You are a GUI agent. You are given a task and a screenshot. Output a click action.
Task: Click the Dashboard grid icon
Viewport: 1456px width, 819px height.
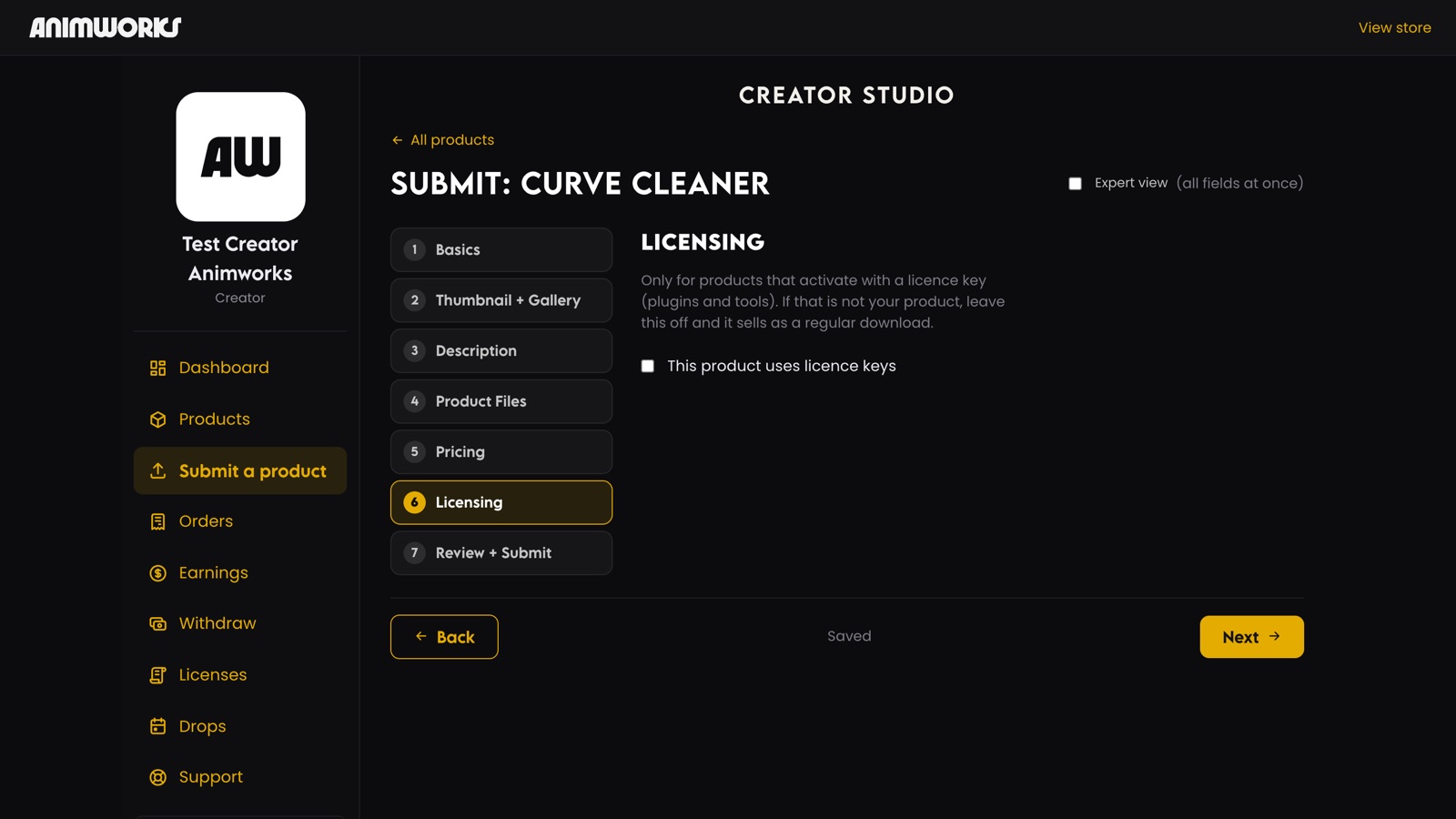(157, 368)
